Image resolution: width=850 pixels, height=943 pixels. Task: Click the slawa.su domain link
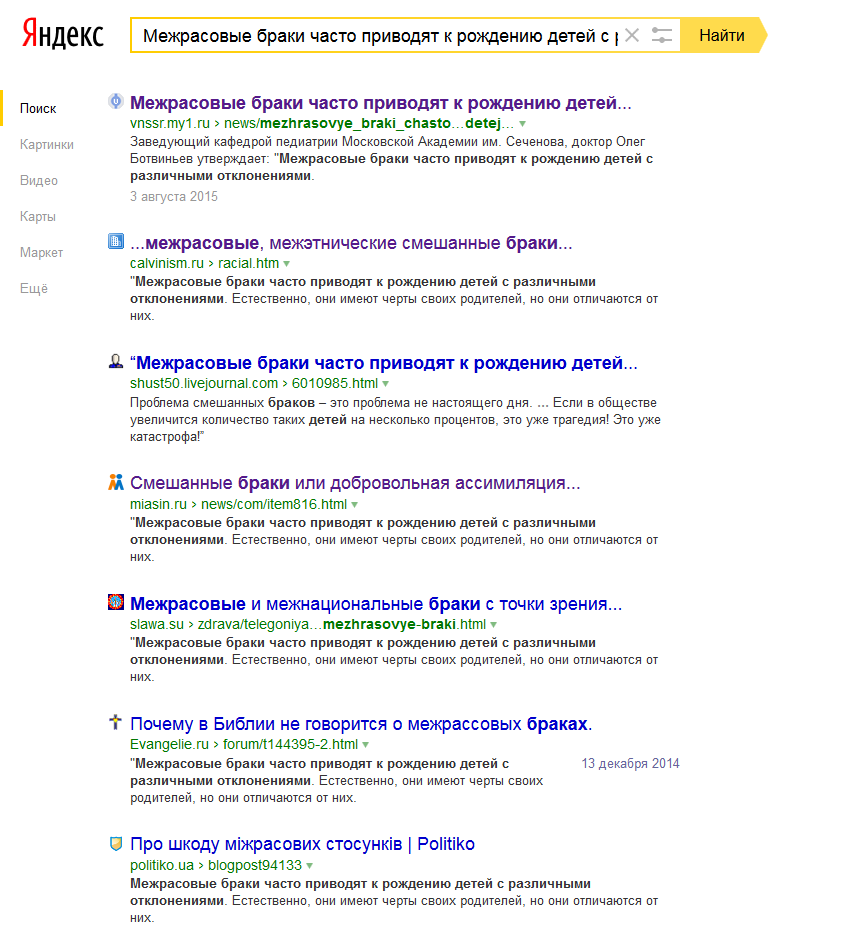157,624
